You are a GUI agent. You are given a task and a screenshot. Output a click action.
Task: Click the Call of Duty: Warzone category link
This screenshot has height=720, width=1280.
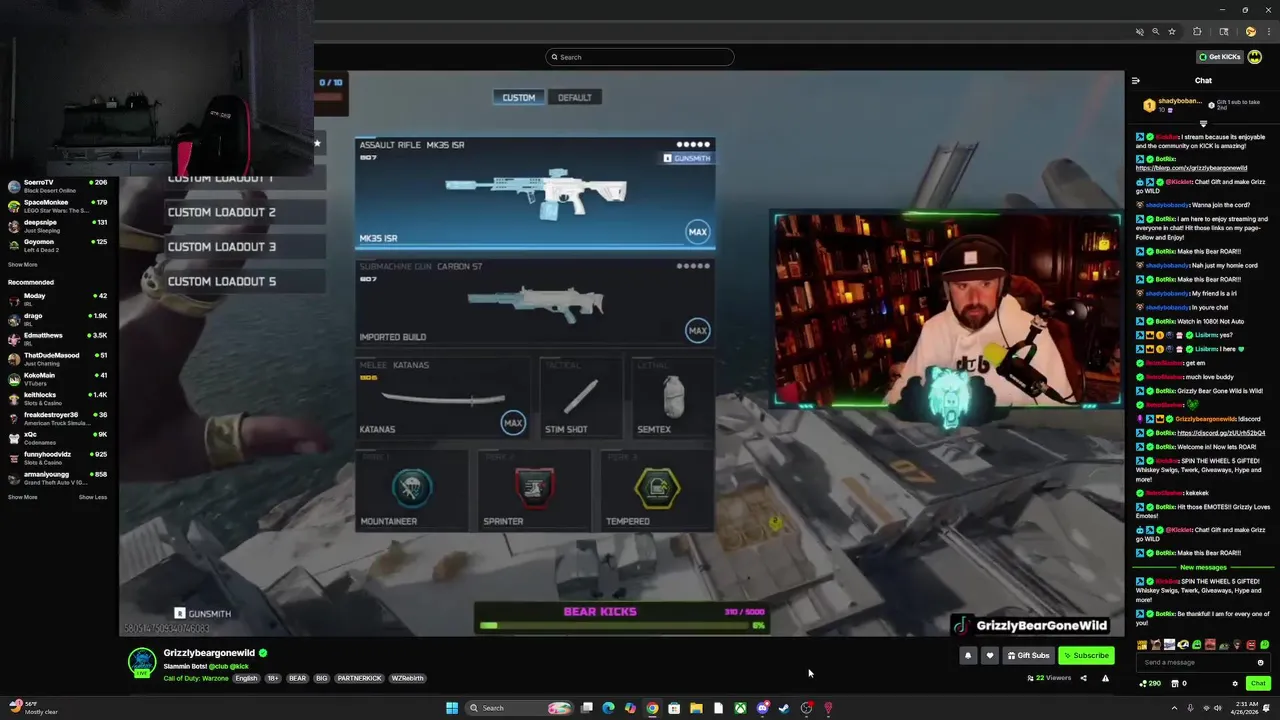click(x=196, y=678)
